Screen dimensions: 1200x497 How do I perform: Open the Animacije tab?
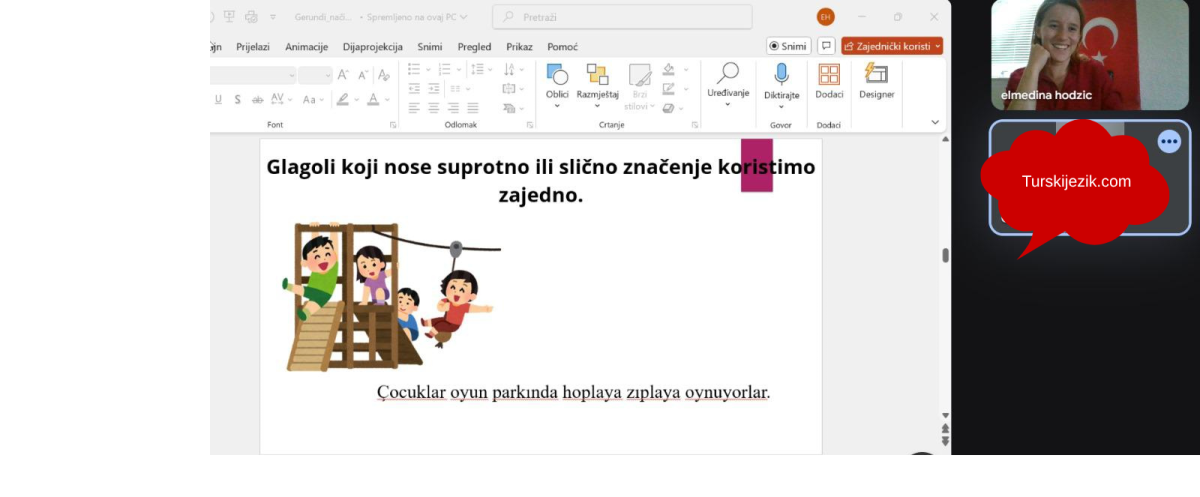pyautogui.click(x=306, y=47)
